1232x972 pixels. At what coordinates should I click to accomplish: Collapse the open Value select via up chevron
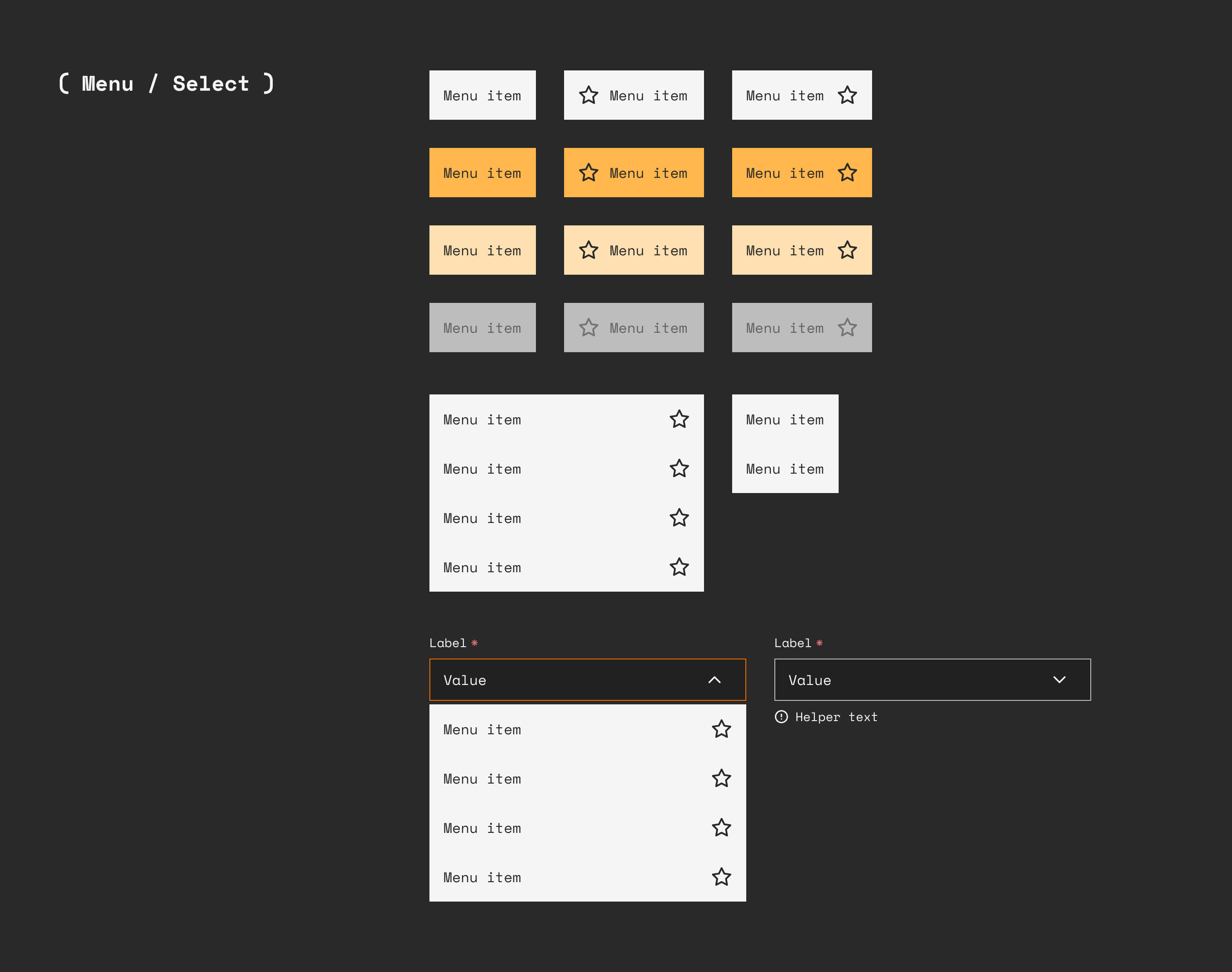pos(714,680)
